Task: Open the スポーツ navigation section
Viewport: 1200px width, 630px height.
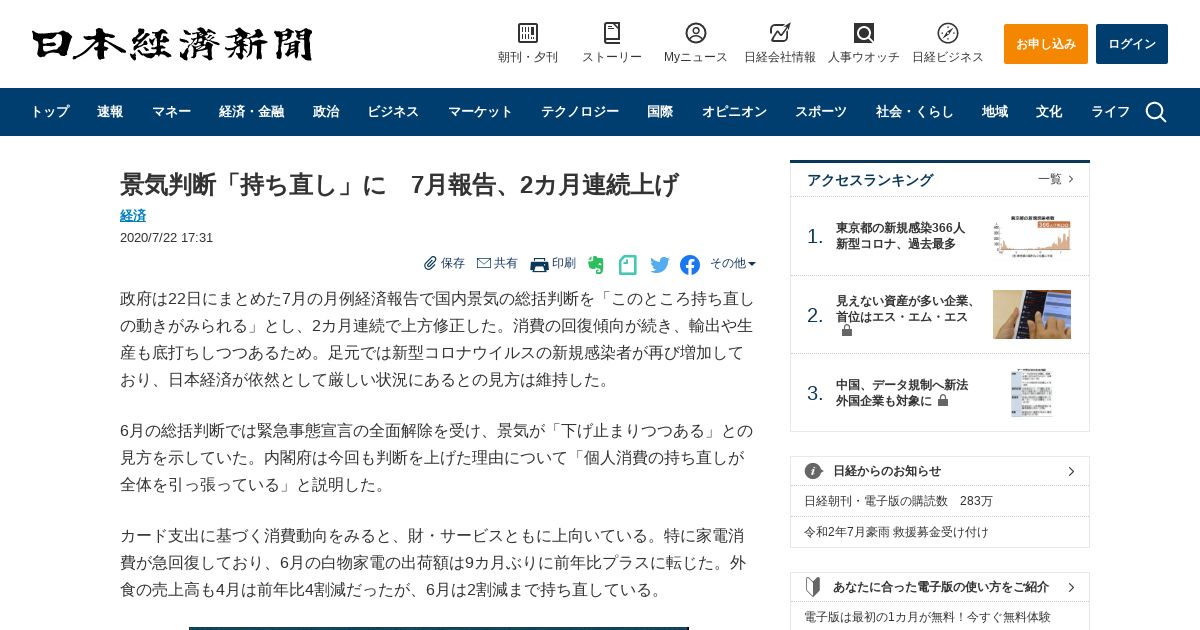Action: pyautogui.click(x=821, y=112)
